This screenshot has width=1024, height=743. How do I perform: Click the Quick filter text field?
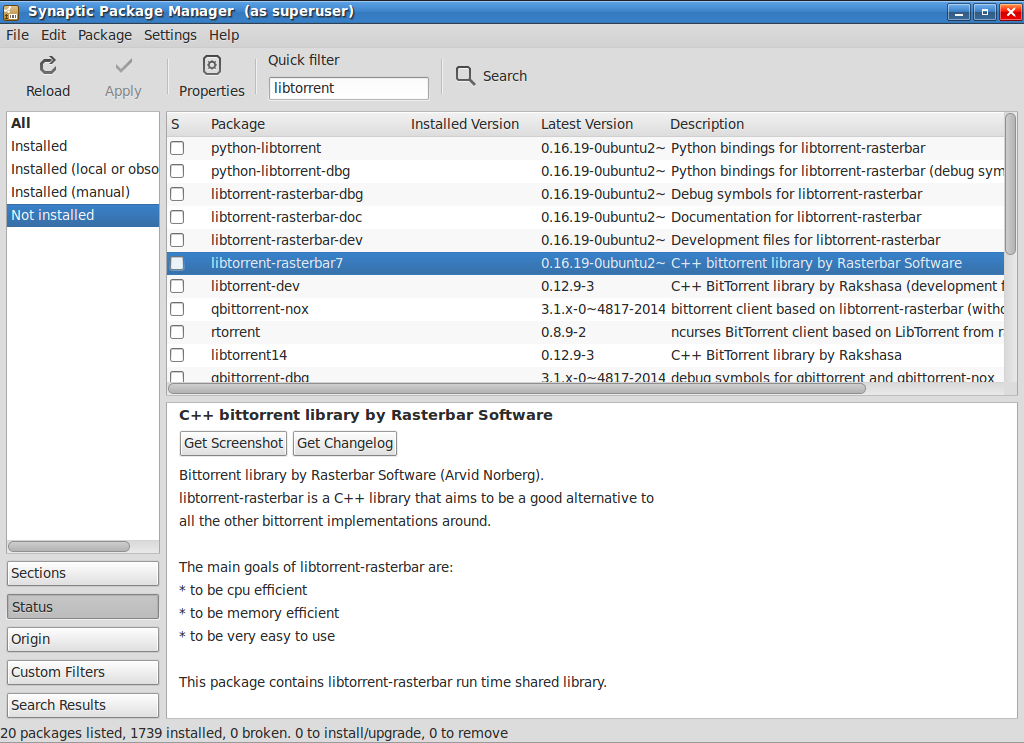pos(349,88)
